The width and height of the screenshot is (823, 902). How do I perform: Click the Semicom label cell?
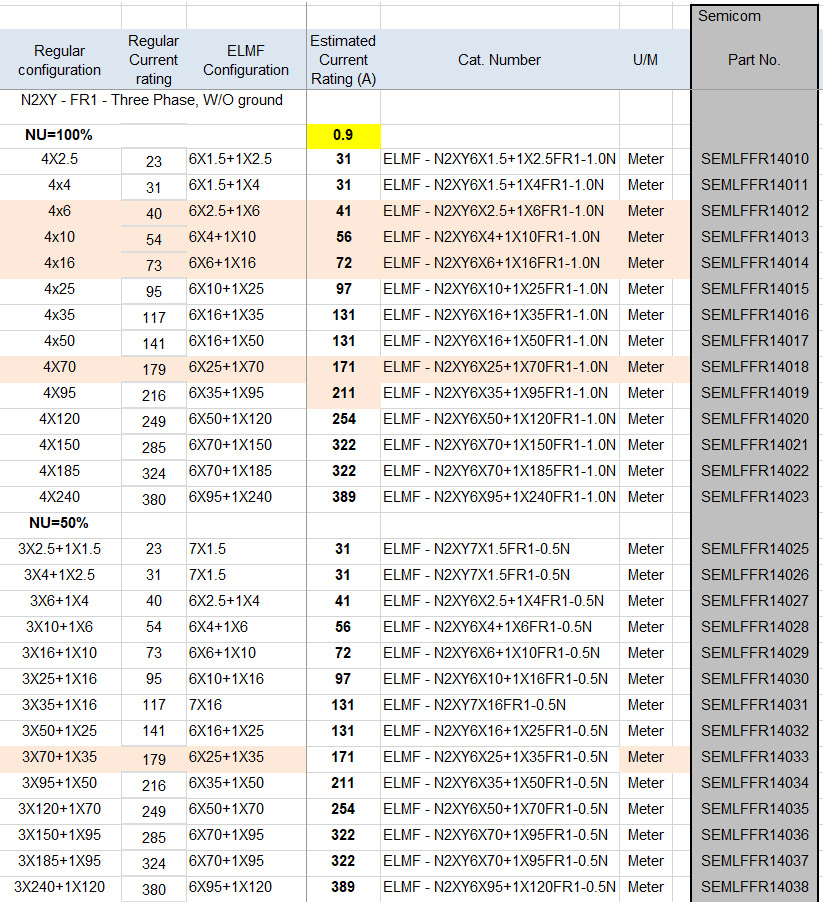tap(729, 16)
